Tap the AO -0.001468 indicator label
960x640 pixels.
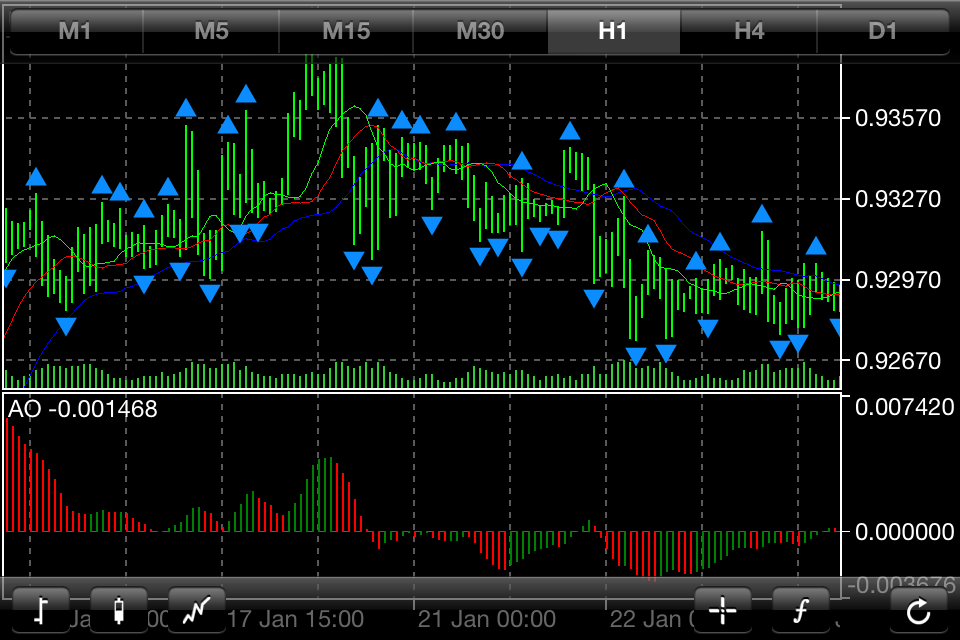click(x=83, y=409)
